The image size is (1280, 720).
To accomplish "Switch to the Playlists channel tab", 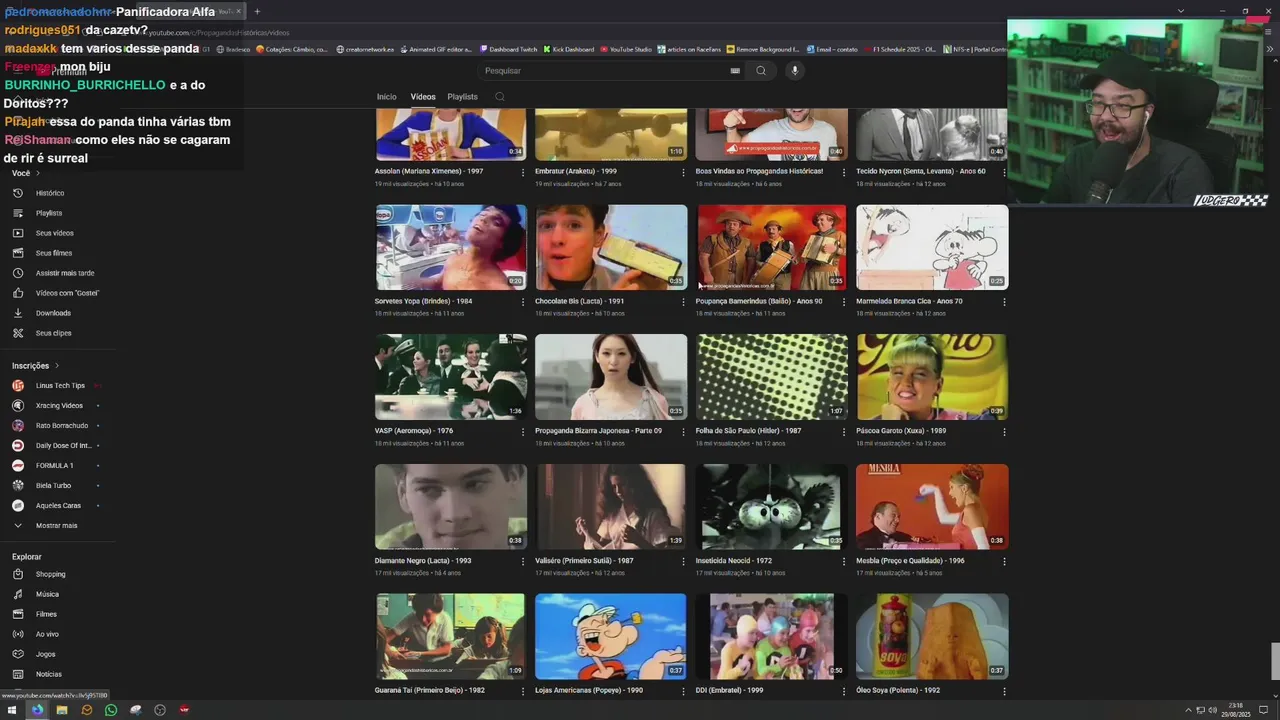I will click(x=462, y=97).
